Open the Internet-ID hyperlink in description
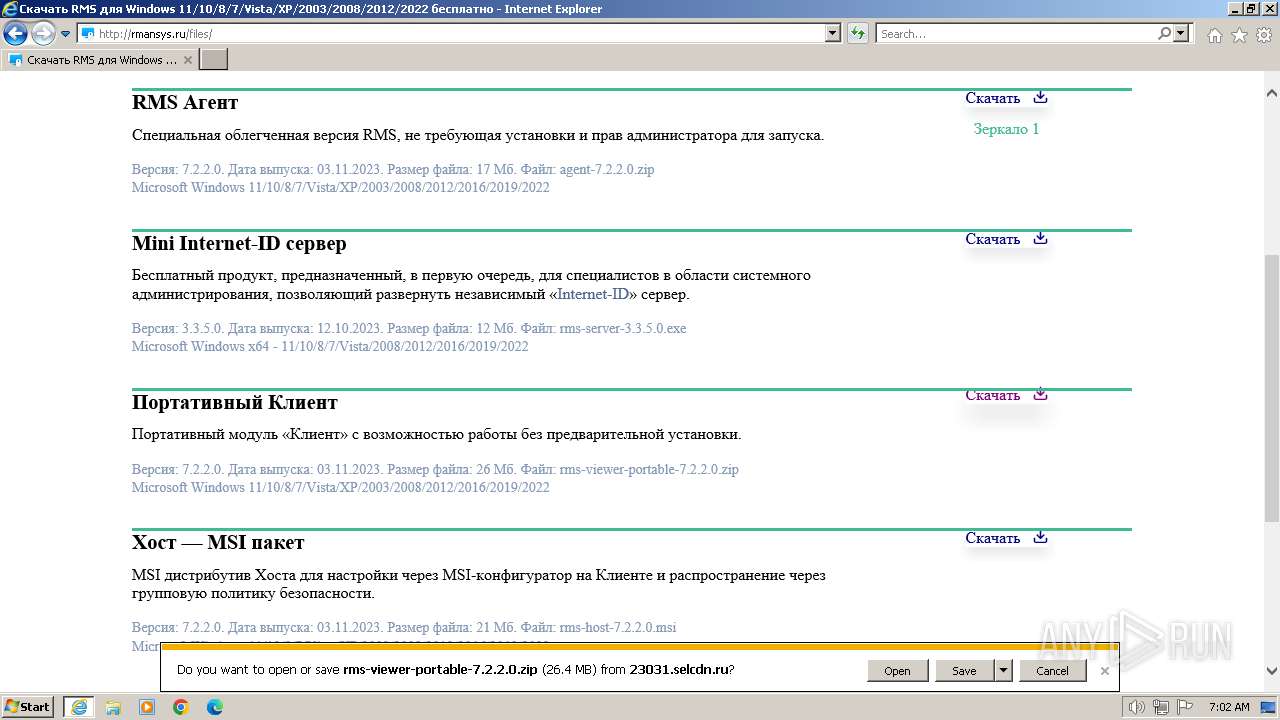 click(x=593, y=294)
